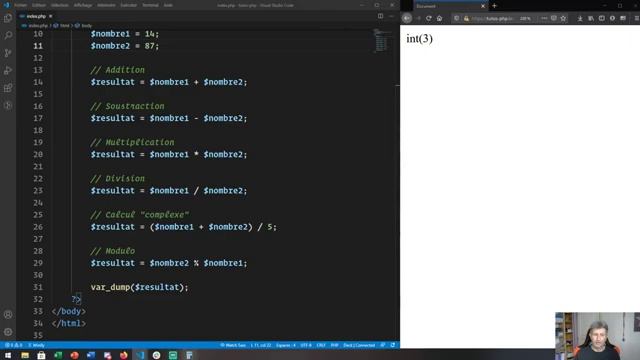Click the Firefox back button
640x360 pixels.
coord(407,18)
